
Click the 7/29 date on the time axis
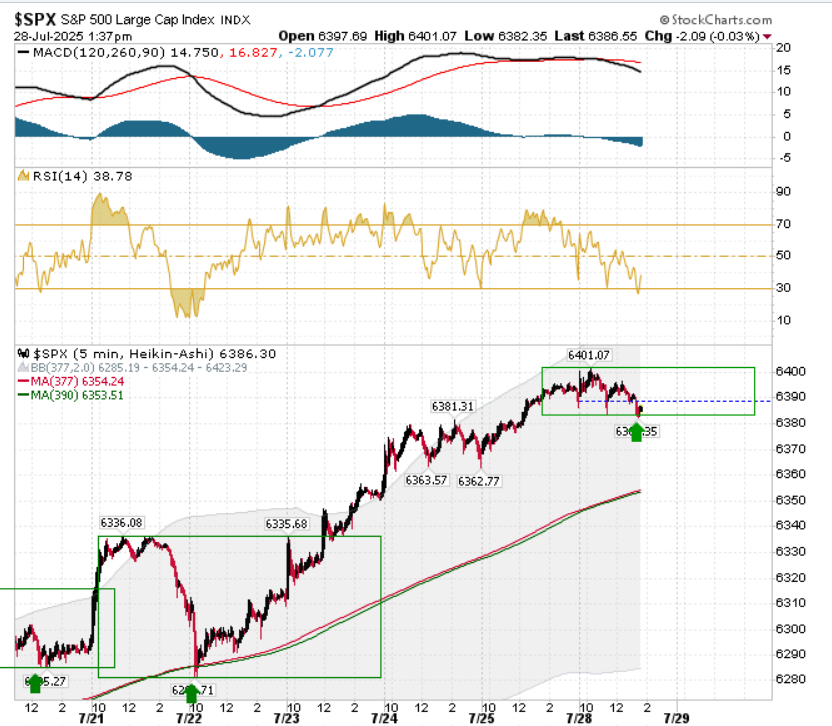pyautogui.click(x=677, y=719)
